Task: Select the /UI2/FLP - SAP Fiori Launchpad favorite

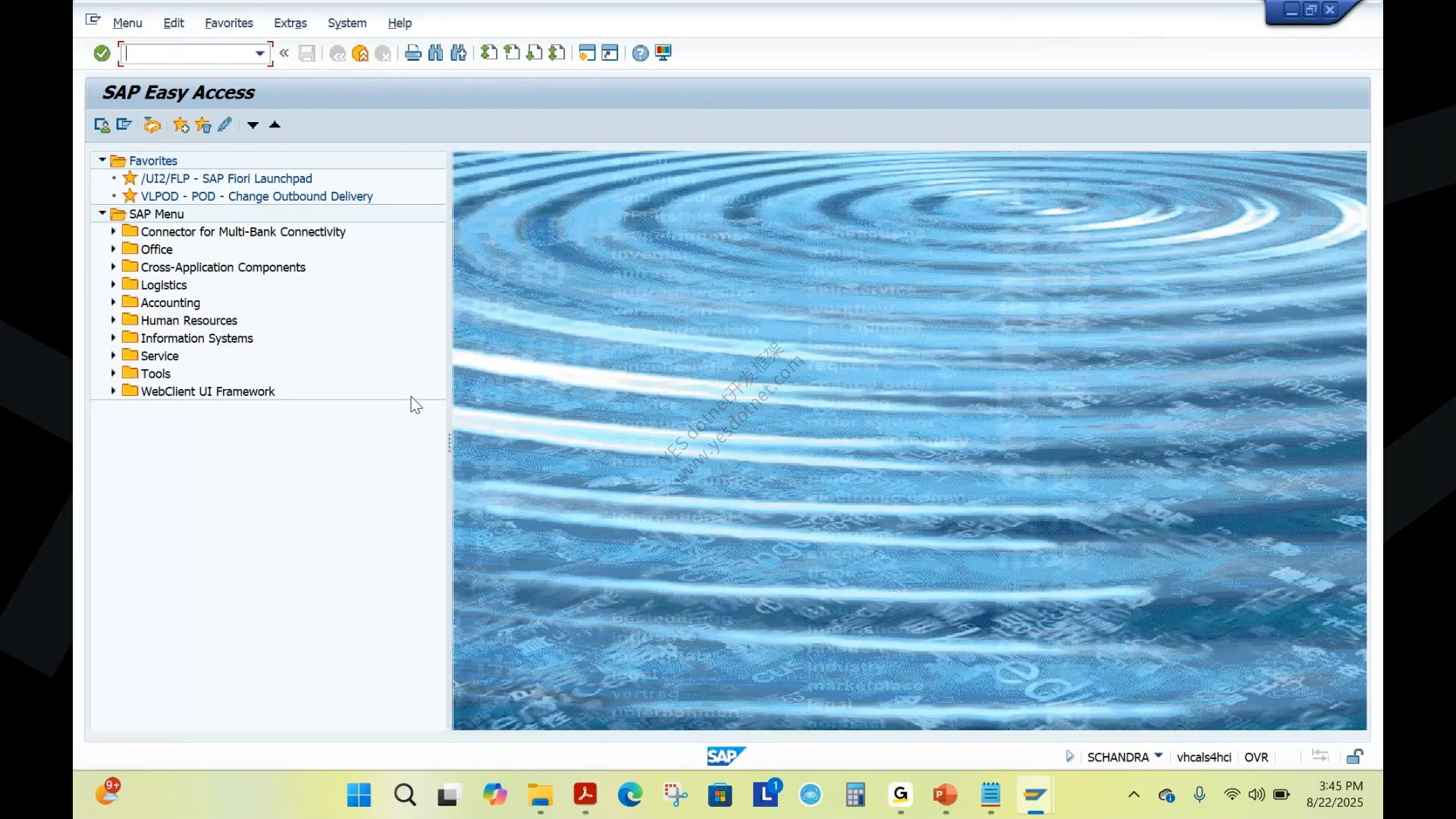Action: click(226, 178)
